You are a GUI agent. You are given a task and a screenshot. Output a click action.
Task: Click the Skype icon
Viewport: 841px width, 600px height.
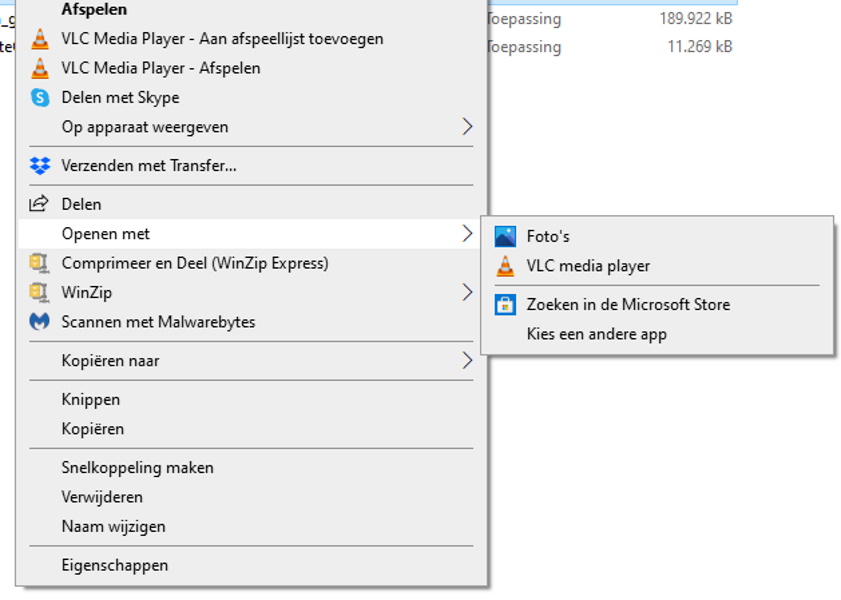(40, 98)
